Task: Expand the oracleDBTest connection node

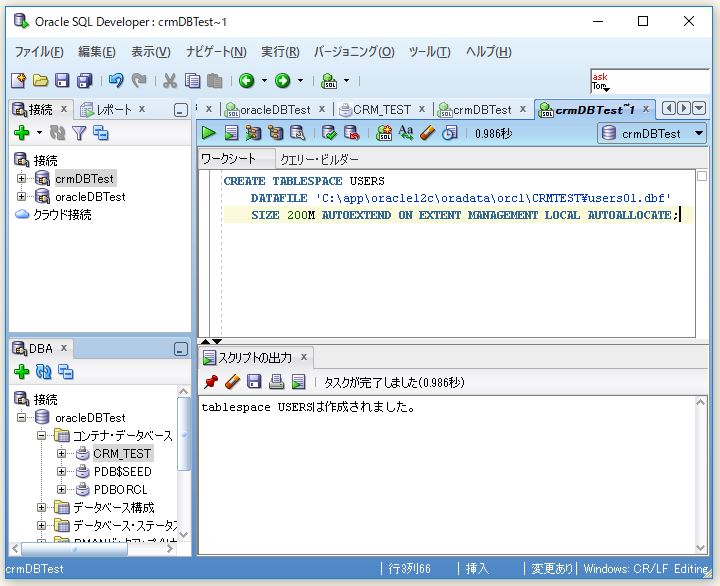Action: pyautogui.click(x=21, y=197)
